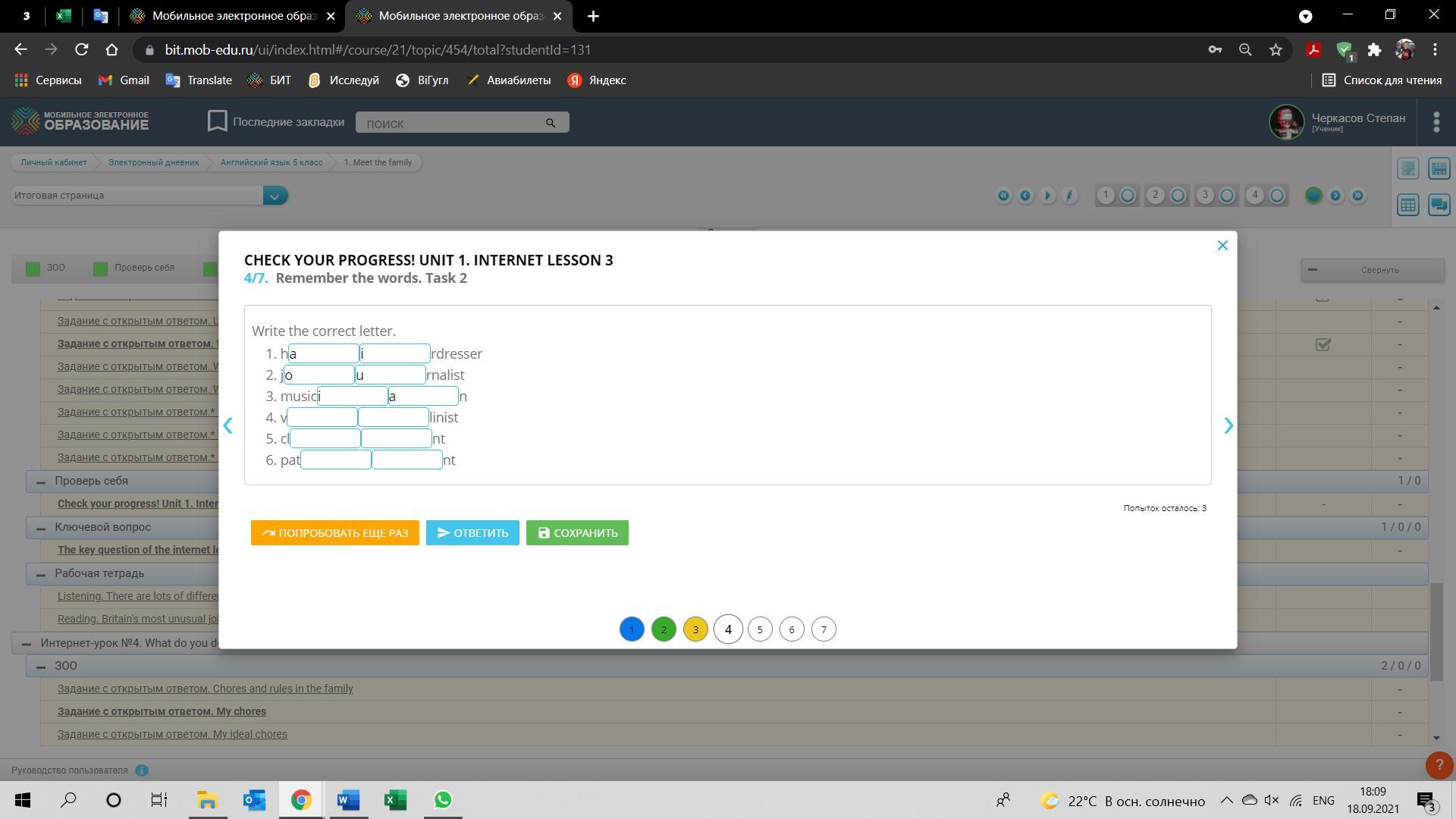Click the Последние закладки bookmark icon
The width and height of the screenshot is (1456, 819).
[x=218, y=121]
